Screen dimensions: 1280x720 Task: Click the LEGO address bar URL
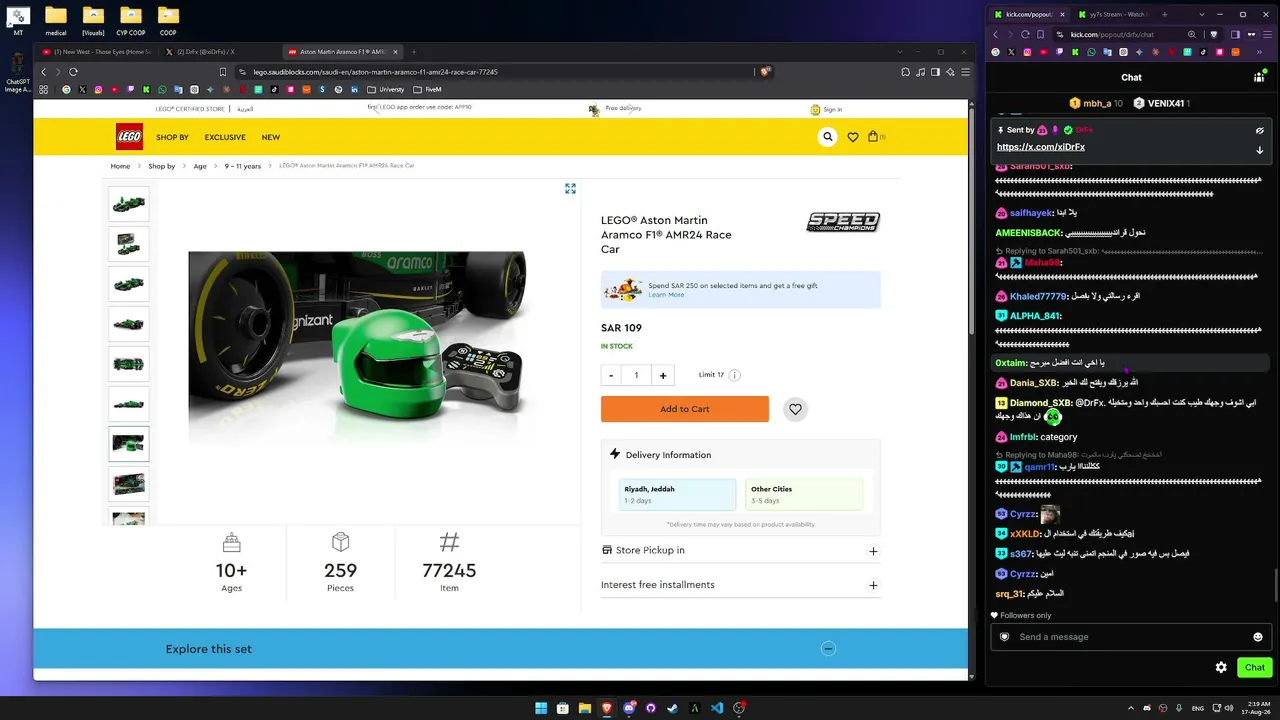point(375,72)
